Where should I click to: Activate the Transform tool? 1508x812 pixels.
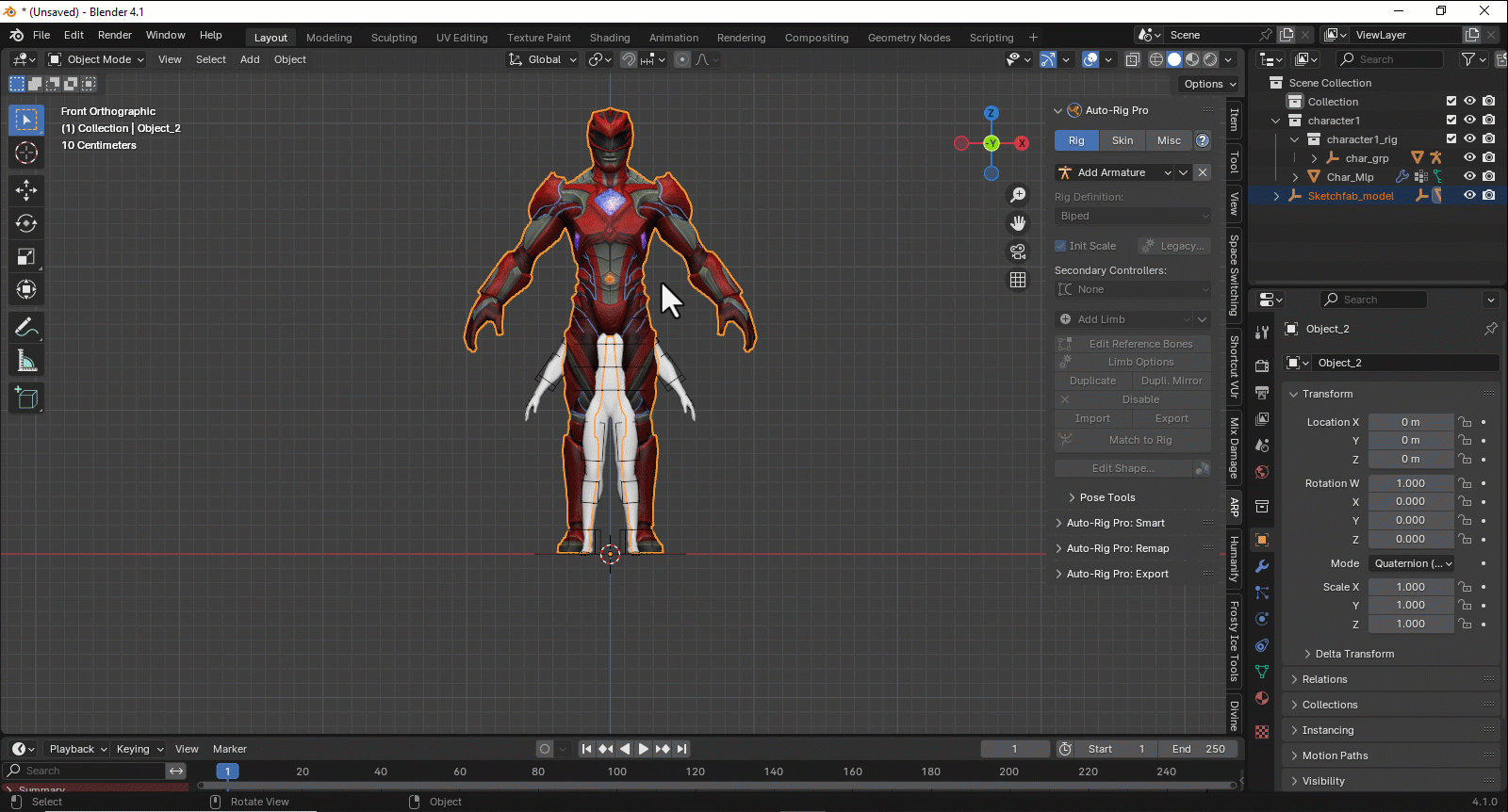click(26, 289)
